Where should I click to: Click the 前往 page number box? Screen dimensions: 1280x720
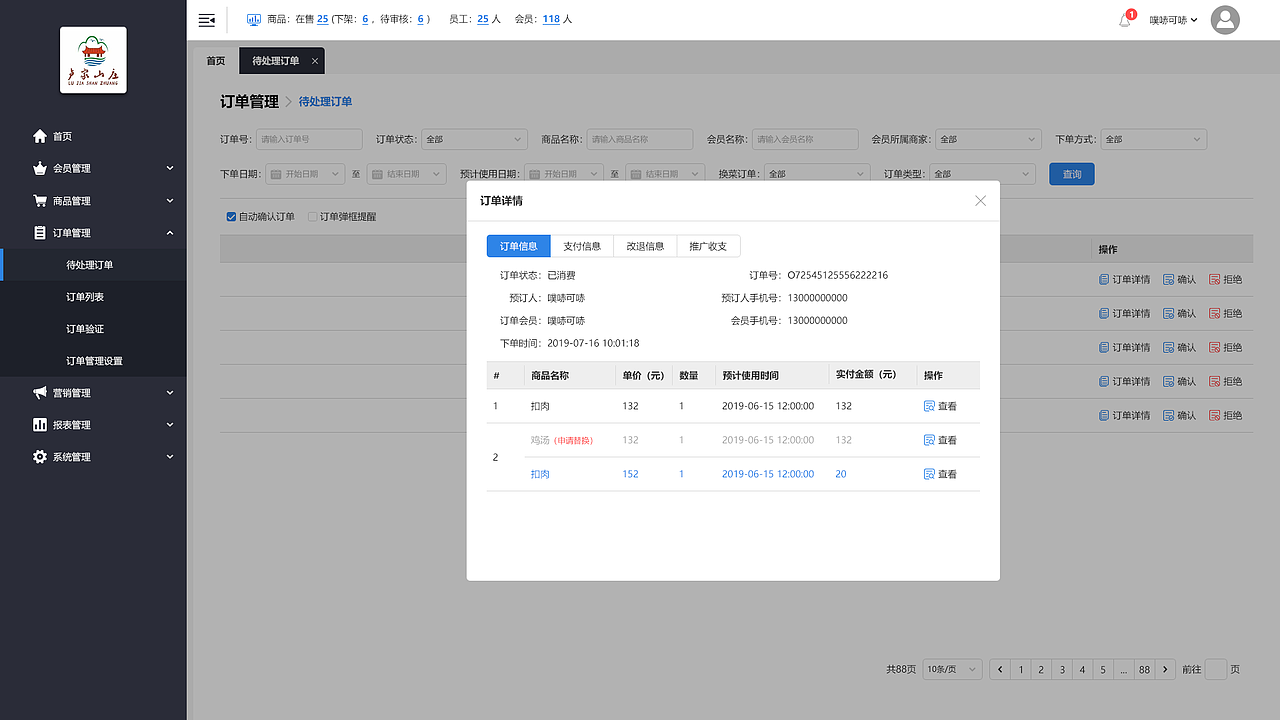(x=1216, y=670)
